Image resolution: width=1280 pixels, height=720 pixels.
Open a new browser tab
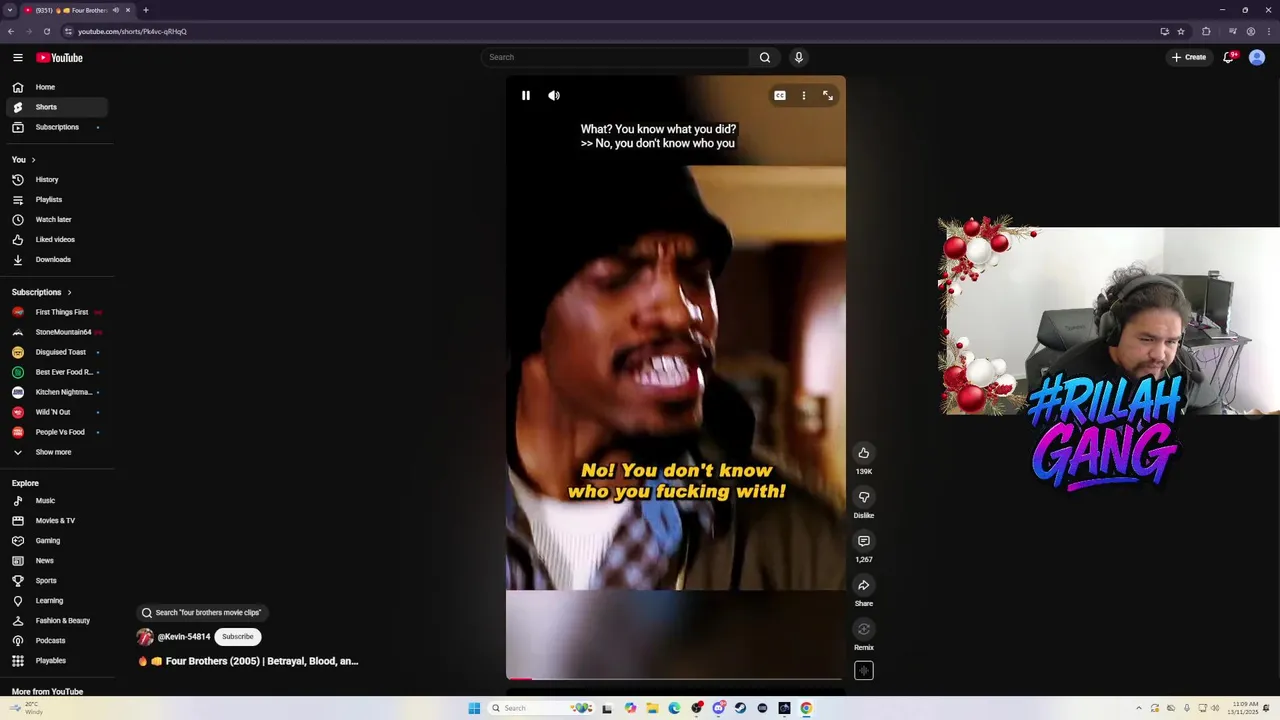[146, 10]
